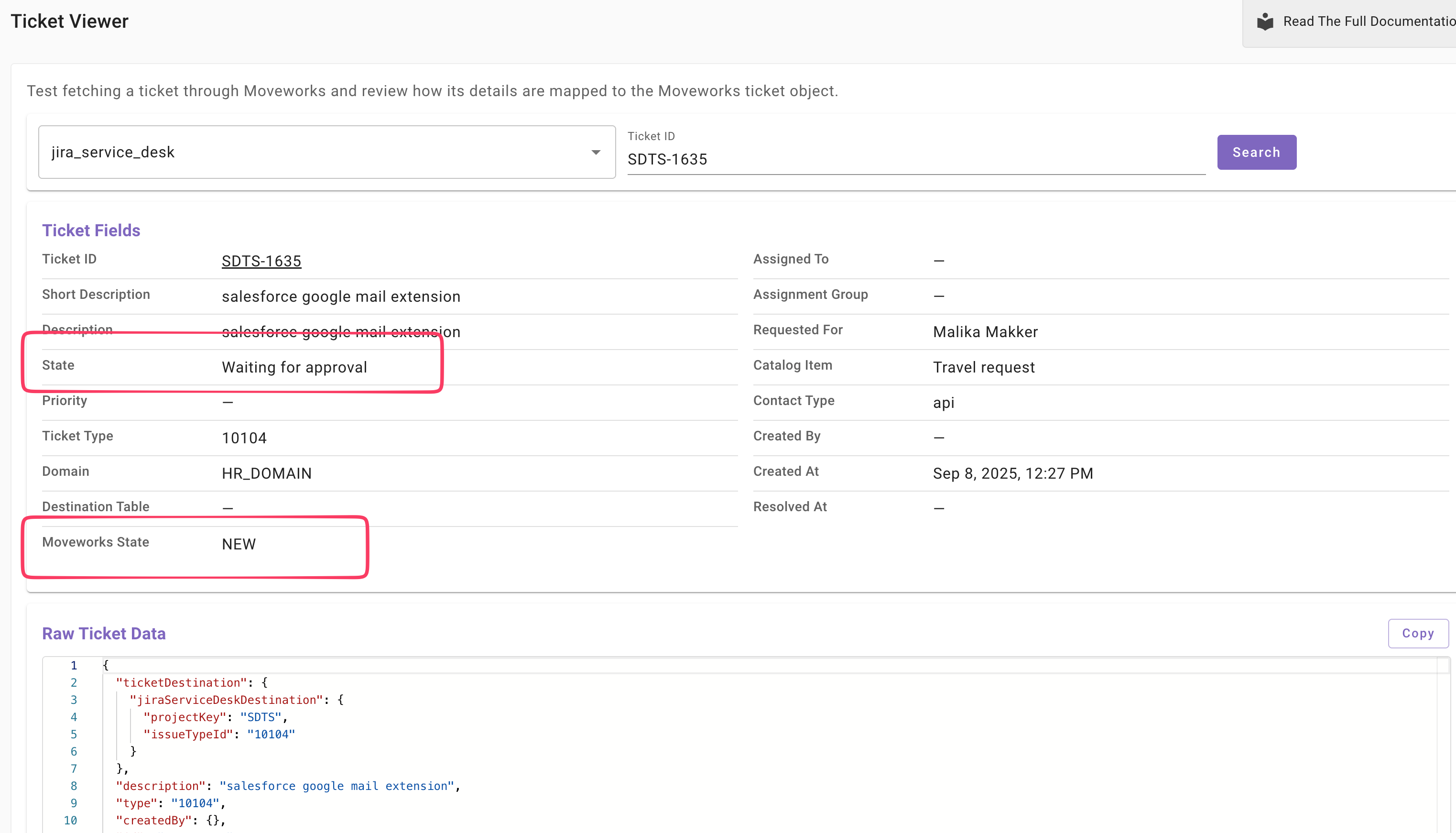Click the Malika Makker requester value
Viewport: 1456px width, 833px height.
pos(985,332)
